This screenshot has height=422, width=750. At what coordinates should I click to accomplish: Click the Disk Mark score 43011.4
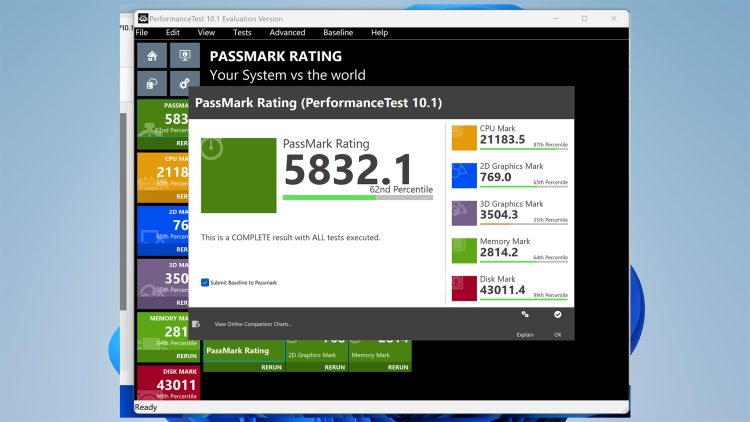(502, 290)
